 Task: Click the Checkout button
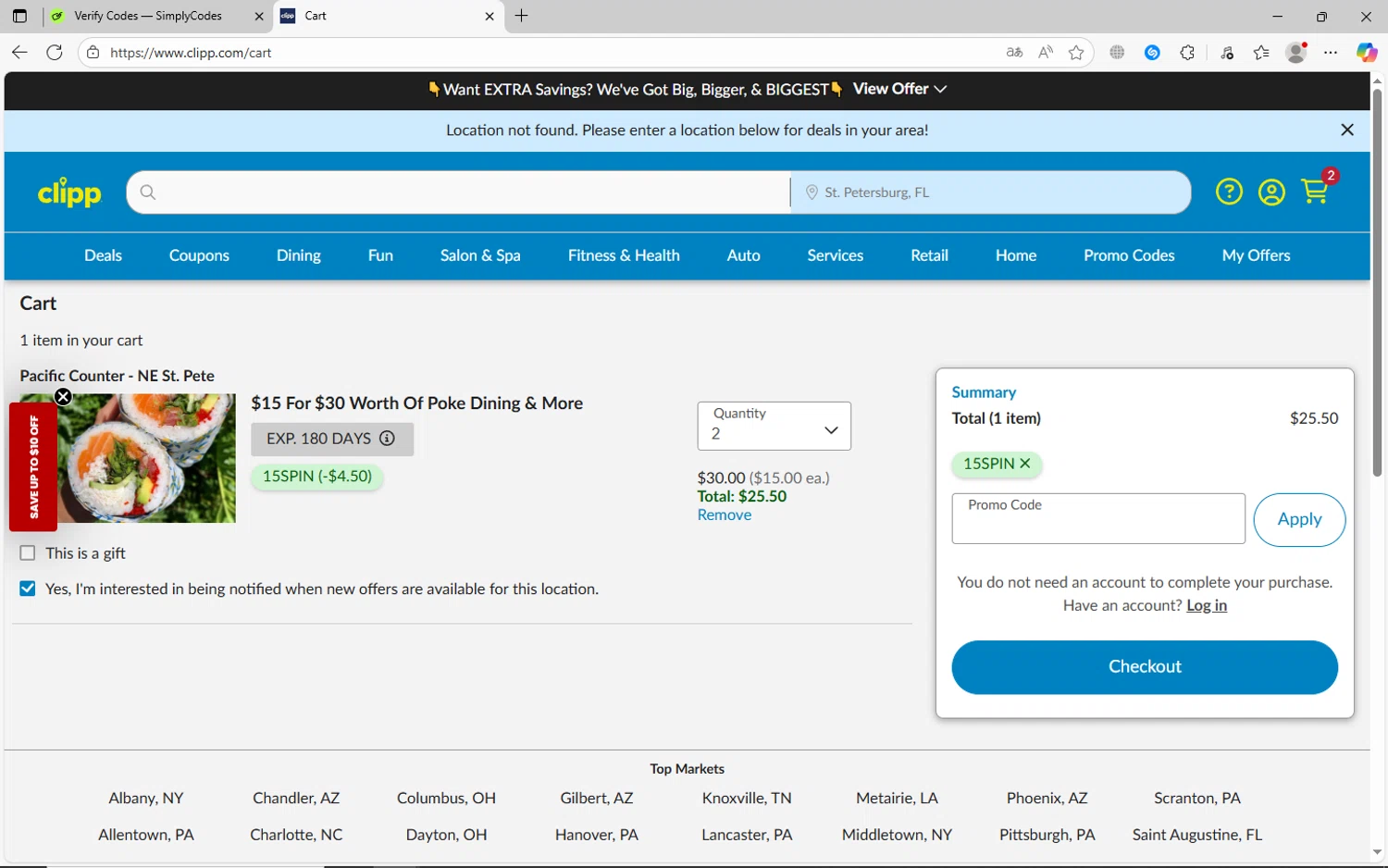(x=1145, y=667)
